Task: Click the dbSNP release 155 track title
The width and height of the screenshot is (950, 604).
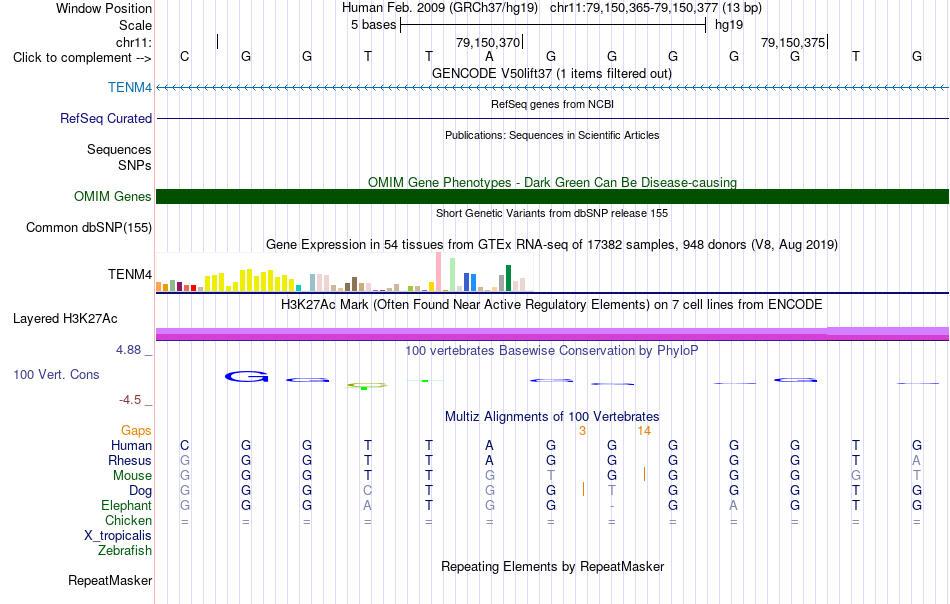Action: (552, 213)
